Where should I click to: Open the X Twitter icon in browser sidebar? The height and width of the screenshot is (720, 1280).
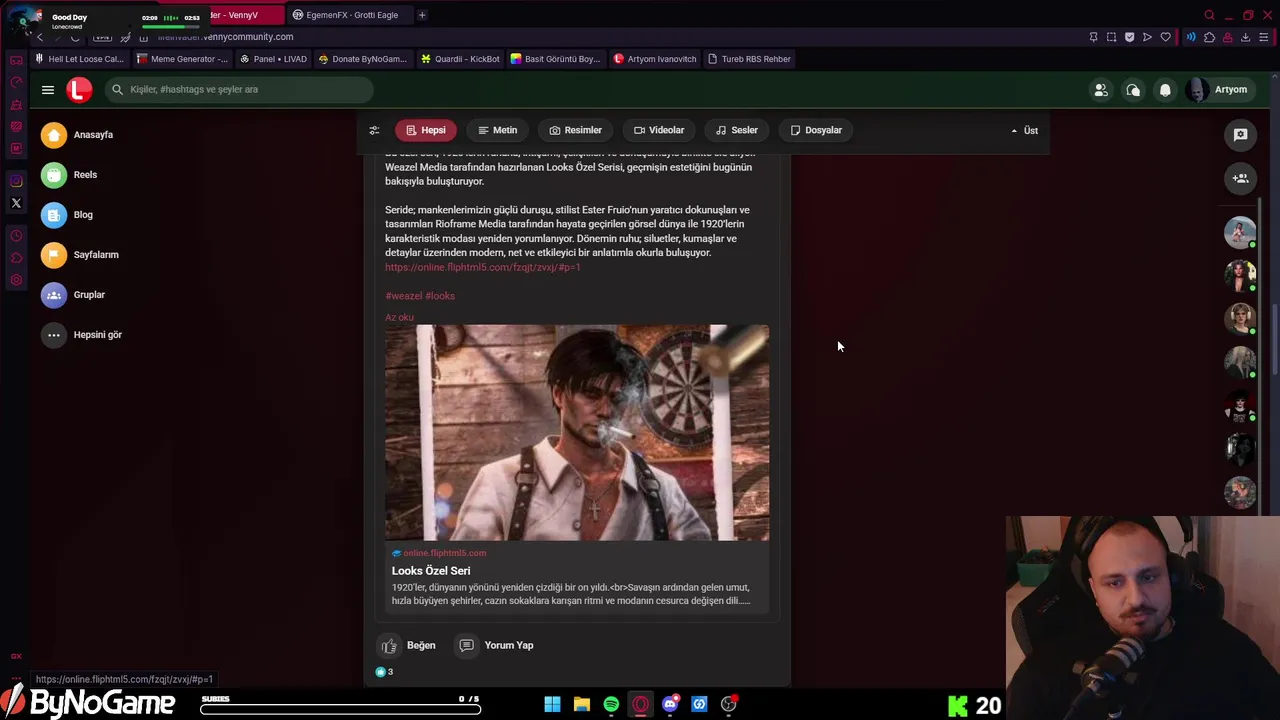point(16,203)
